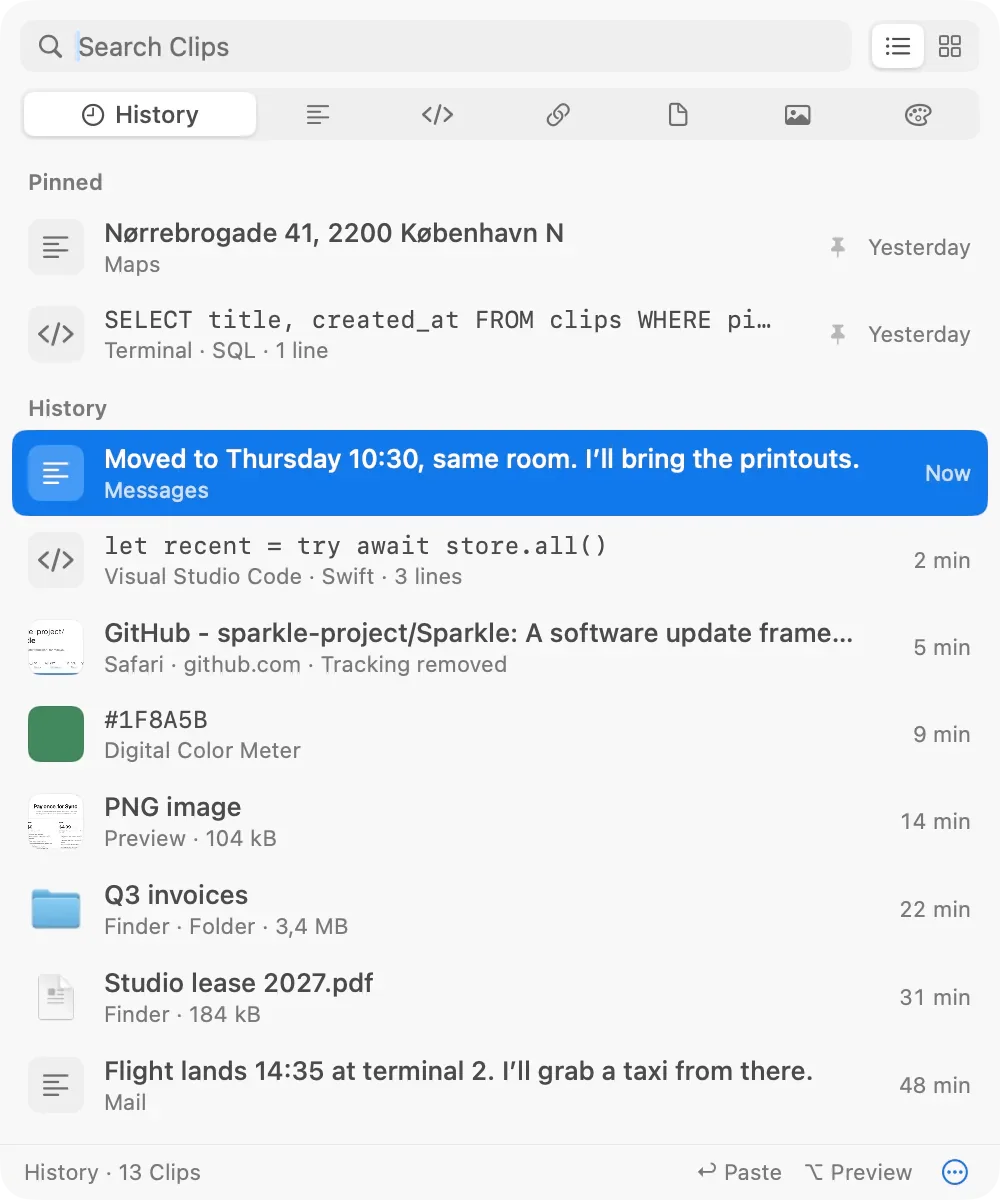
Task: Select the #1F8A5B color clip title
Action: pyautogui.click(x=156, y=720)
